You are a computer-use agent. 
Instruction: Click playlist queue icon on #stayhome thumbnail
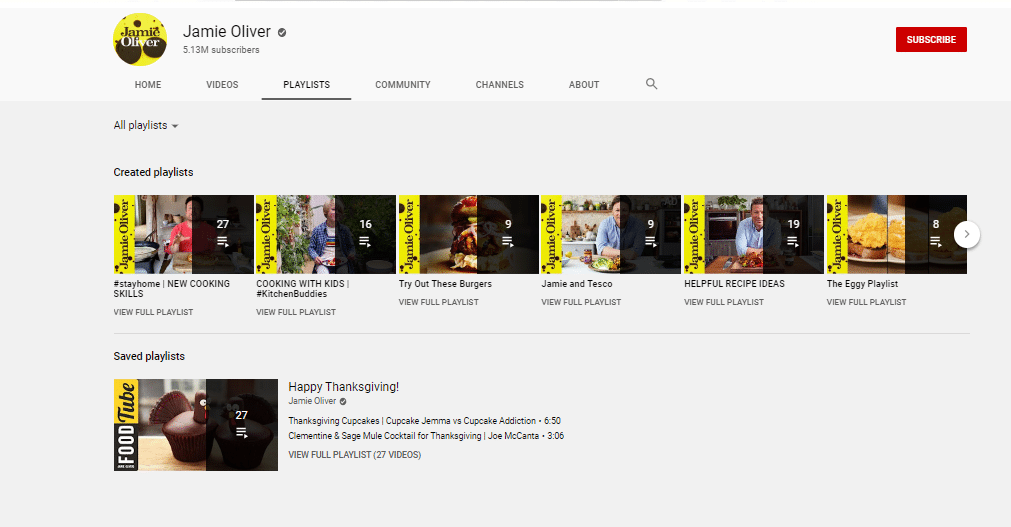(222, 242)
